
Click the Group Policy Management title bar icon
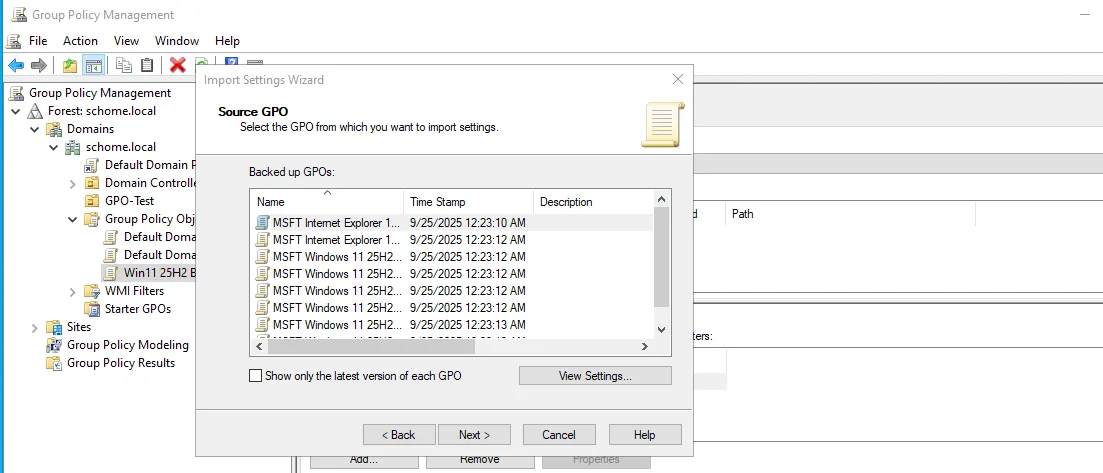19,14
